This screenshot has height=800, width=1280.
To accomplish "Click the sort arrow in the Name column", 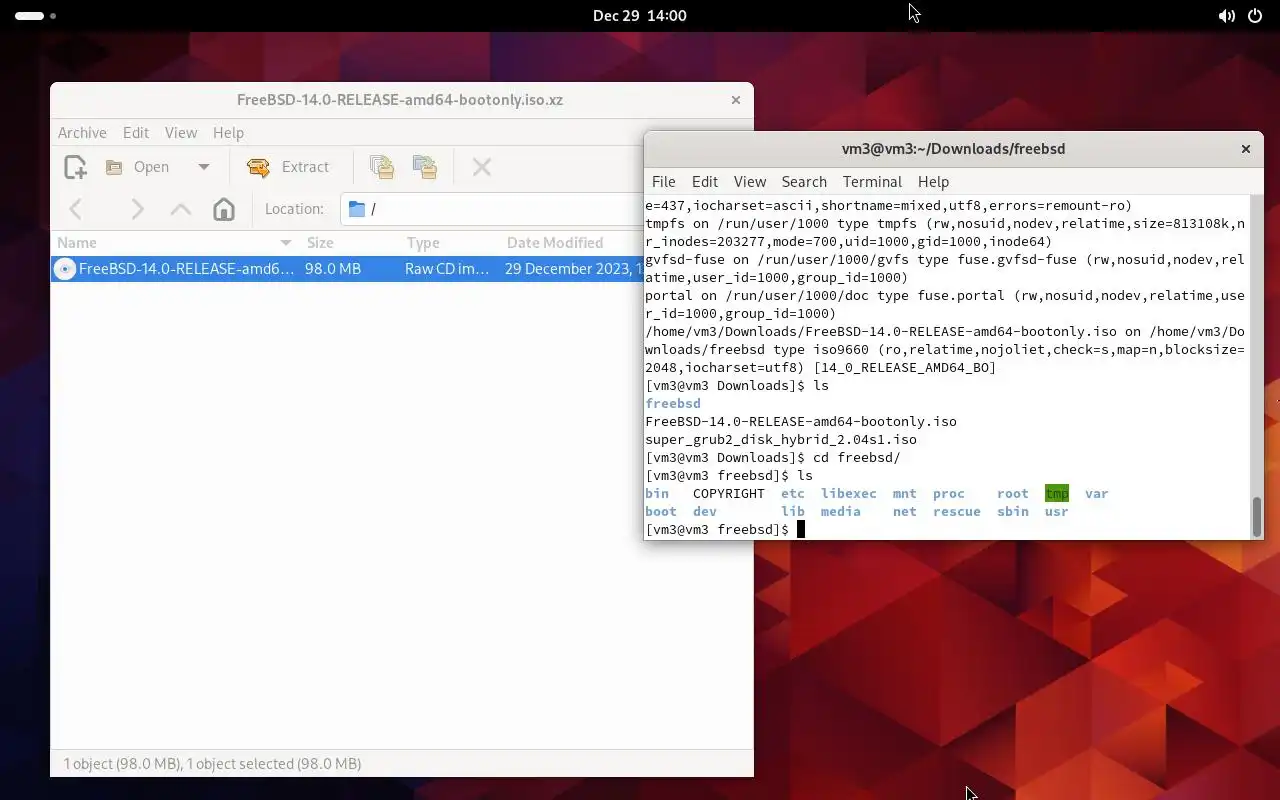I will tap(286, 243).
